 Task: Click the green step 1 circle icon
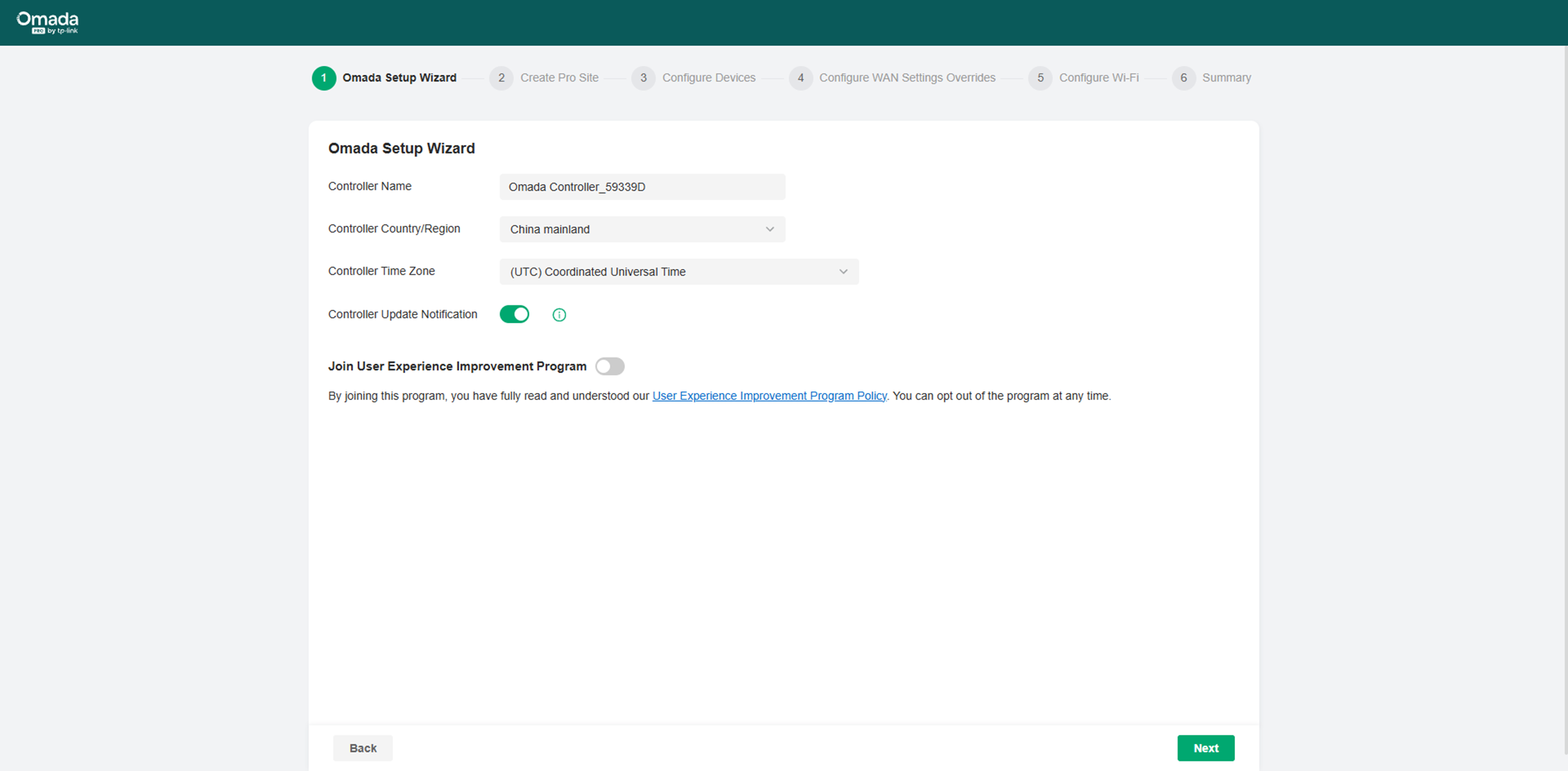[x=323, y=78]
